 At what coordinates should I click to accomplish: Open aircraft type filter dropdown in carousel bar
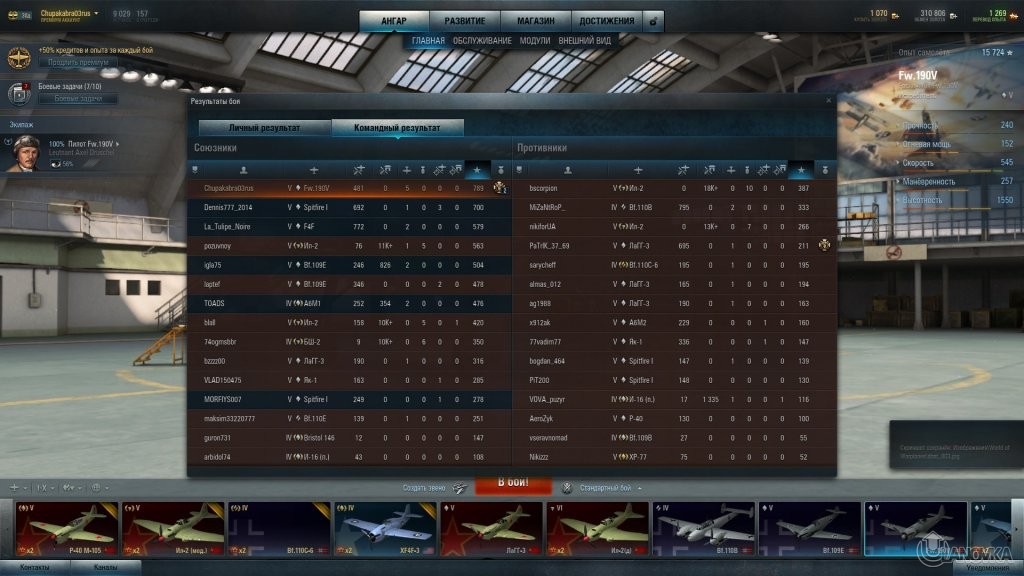tap(18, 488)
